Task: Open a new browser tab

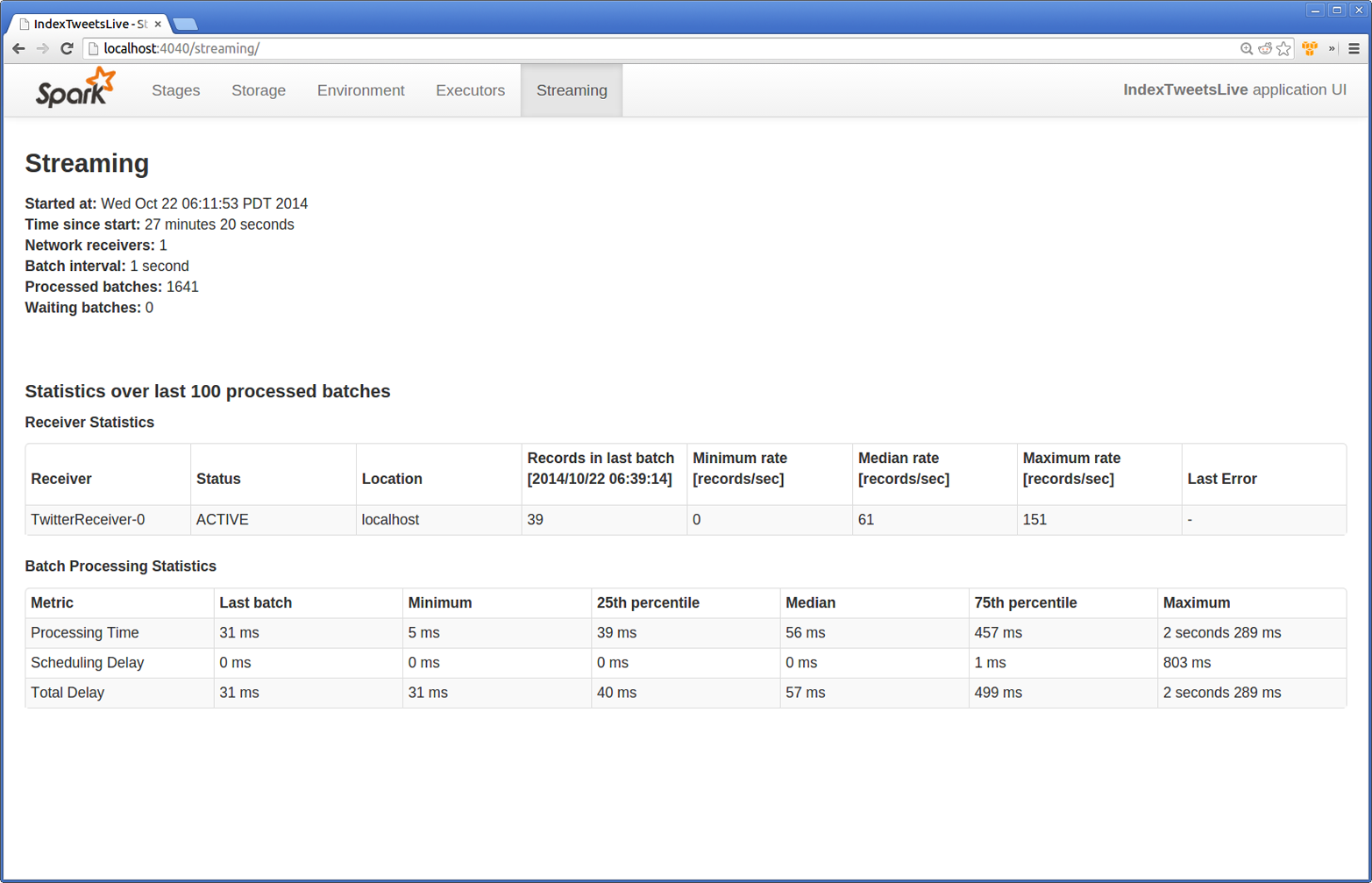Action: coord(185,24)
